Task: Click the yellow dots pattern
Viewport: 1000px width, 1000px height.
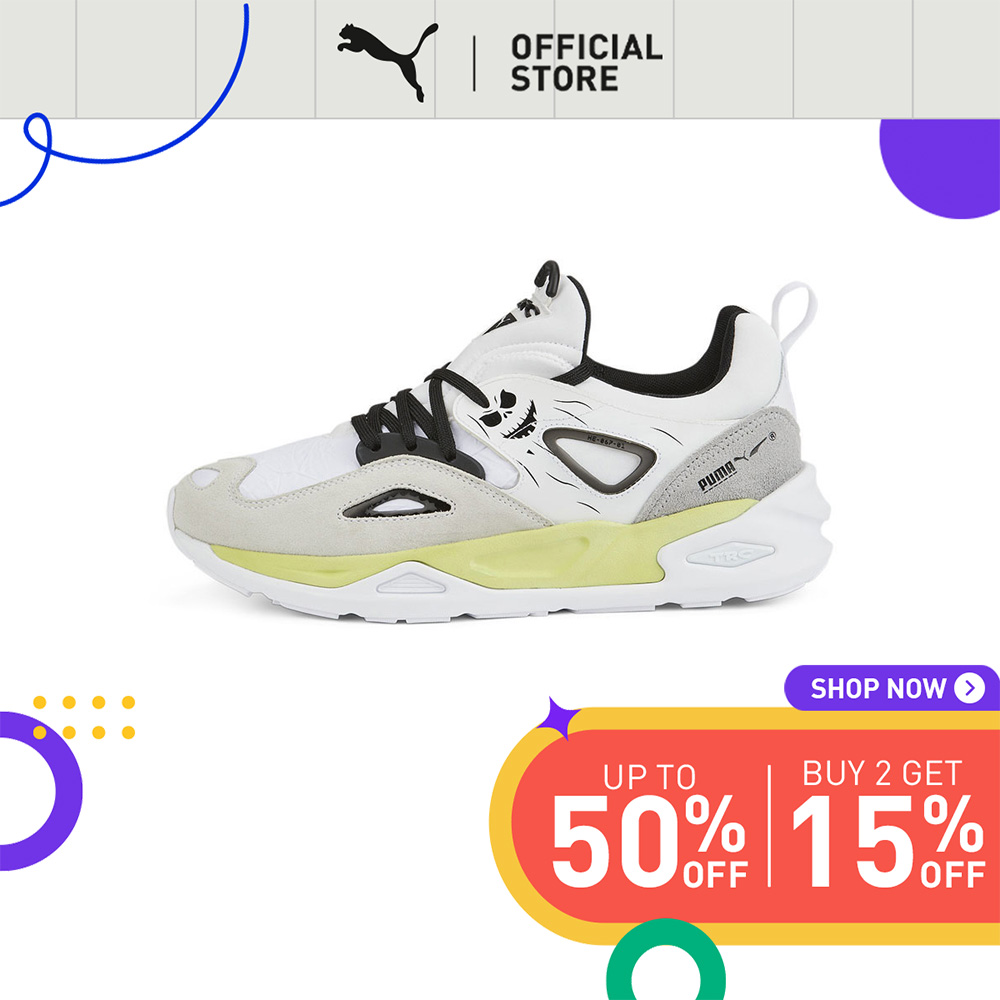Action: (84, 717)
